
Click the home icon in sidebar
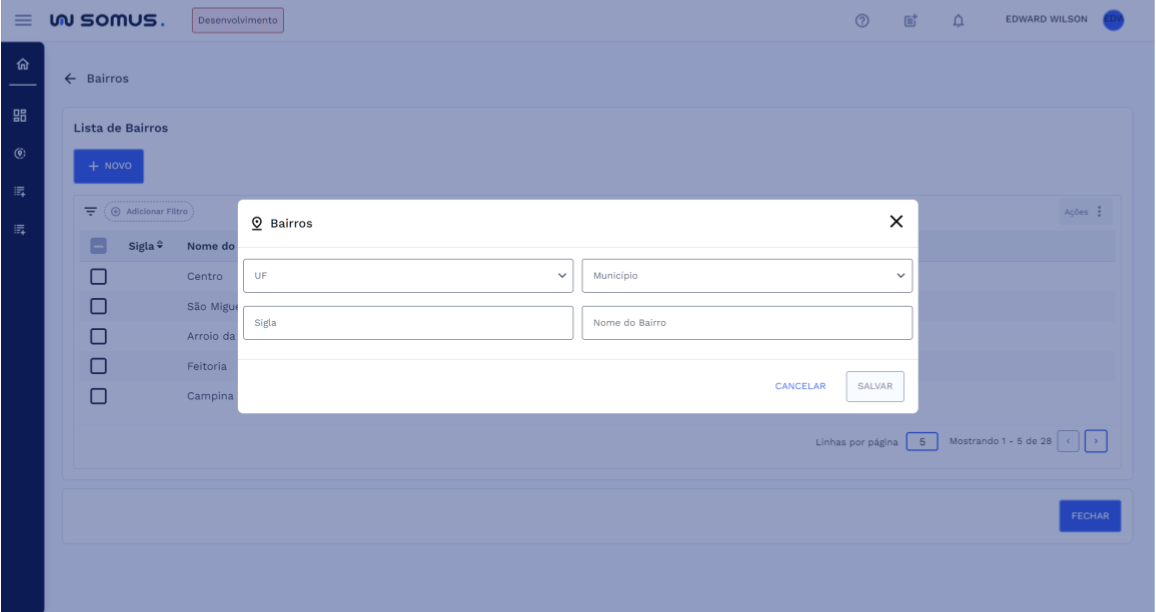pos(21,66)
